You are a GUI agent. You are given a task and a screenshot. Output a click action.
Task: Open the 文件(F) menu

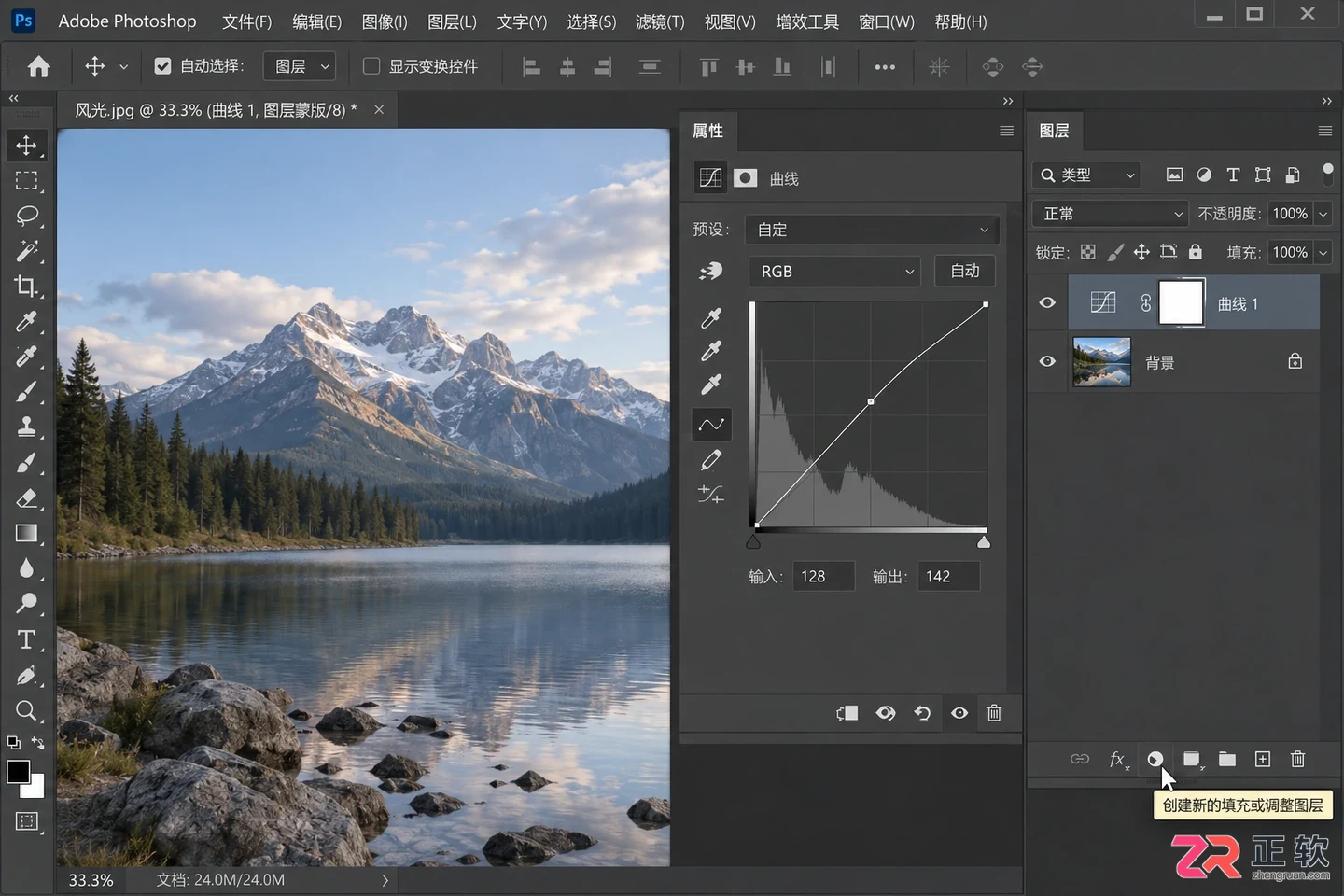(x=247, y=21)
